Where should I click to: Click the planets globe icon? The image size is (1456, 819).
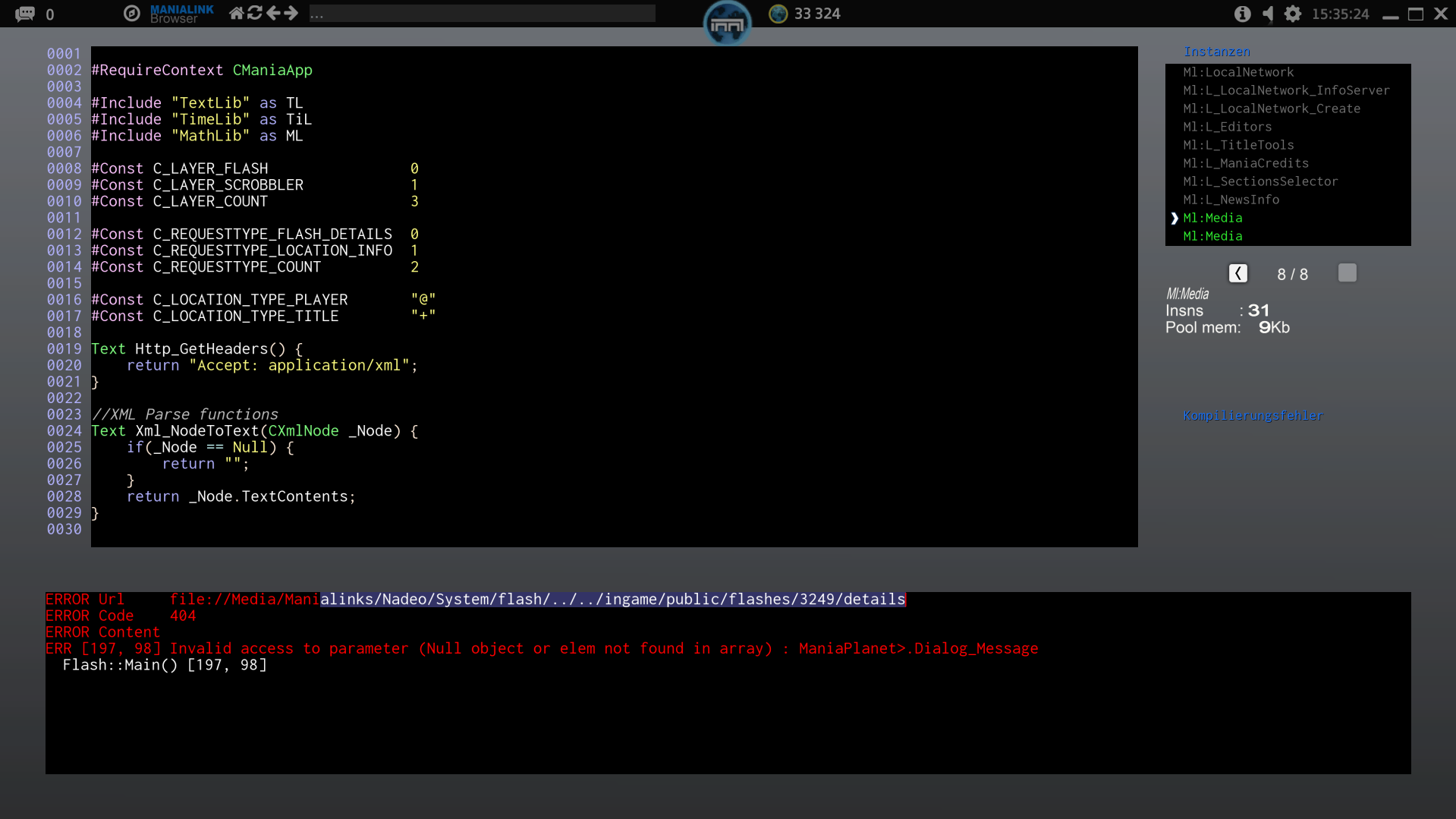778,14
